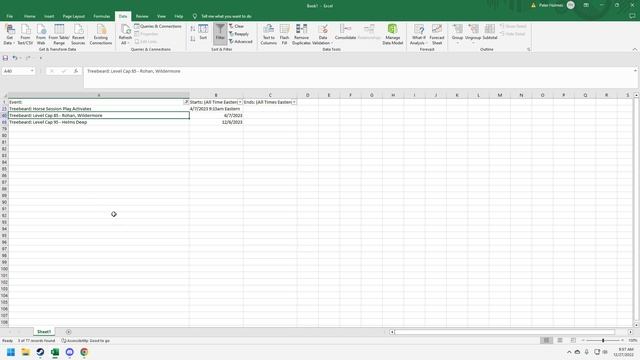Expand the Ungroup dropdown
The height and width of the screenshot is (360, 640).
click(x=473, y=42)
